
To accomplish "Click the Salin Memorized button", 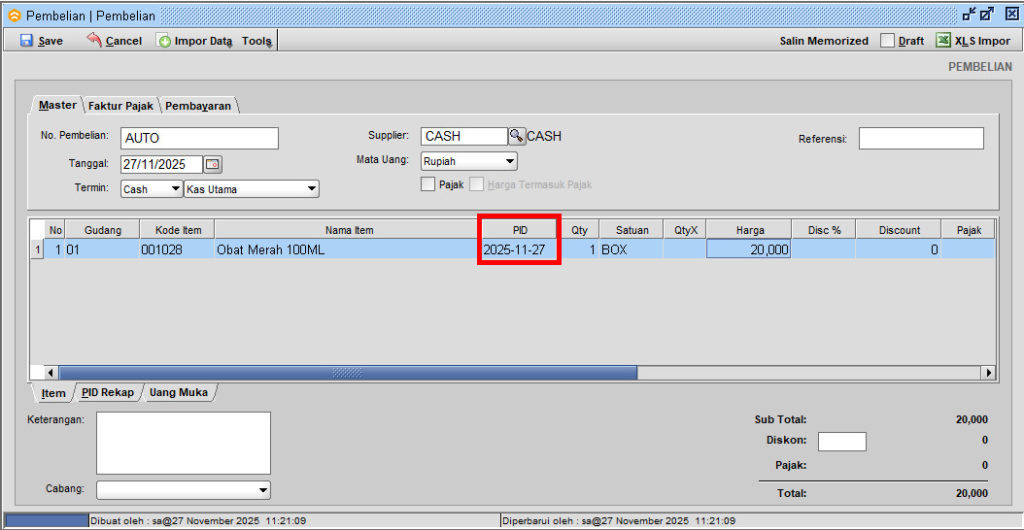I will 823,41.
